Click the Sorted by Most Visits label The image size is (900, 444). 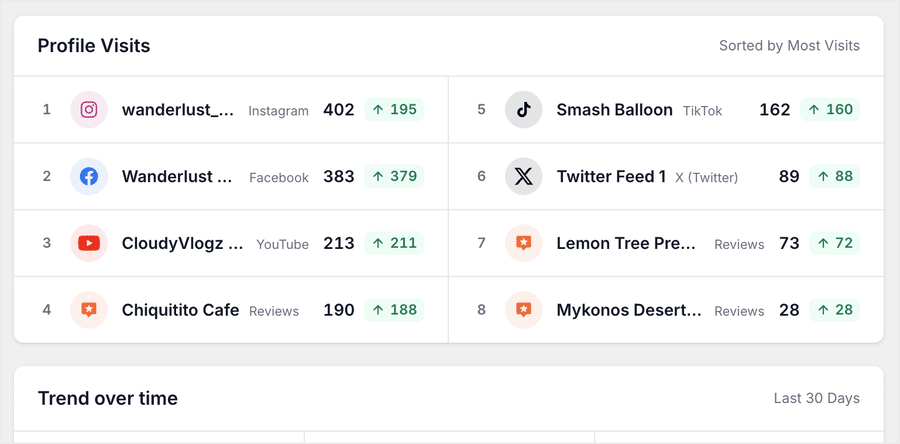789,45
